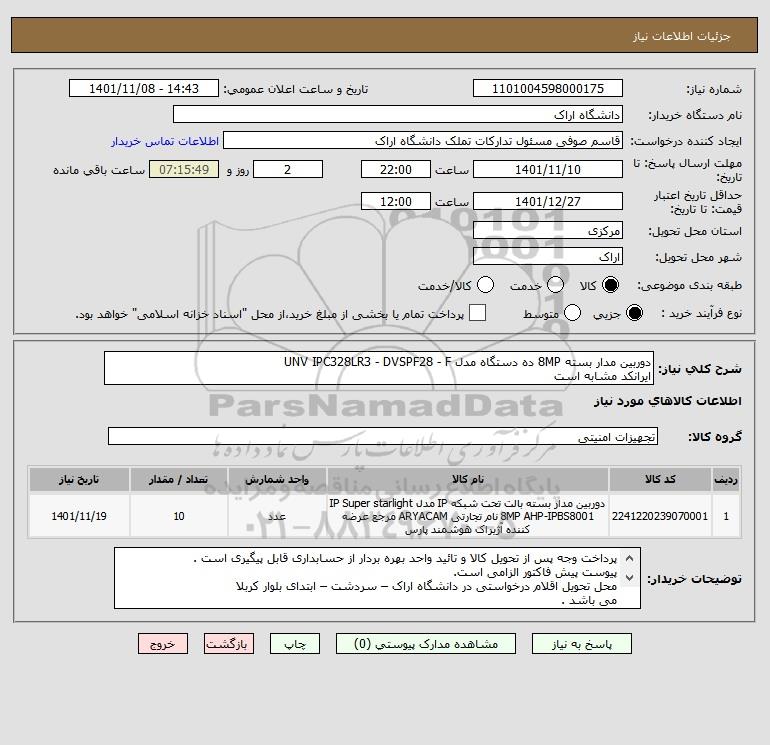
Task: Click the شرح کلی نیاز description box
Action: tap(379, 368)
